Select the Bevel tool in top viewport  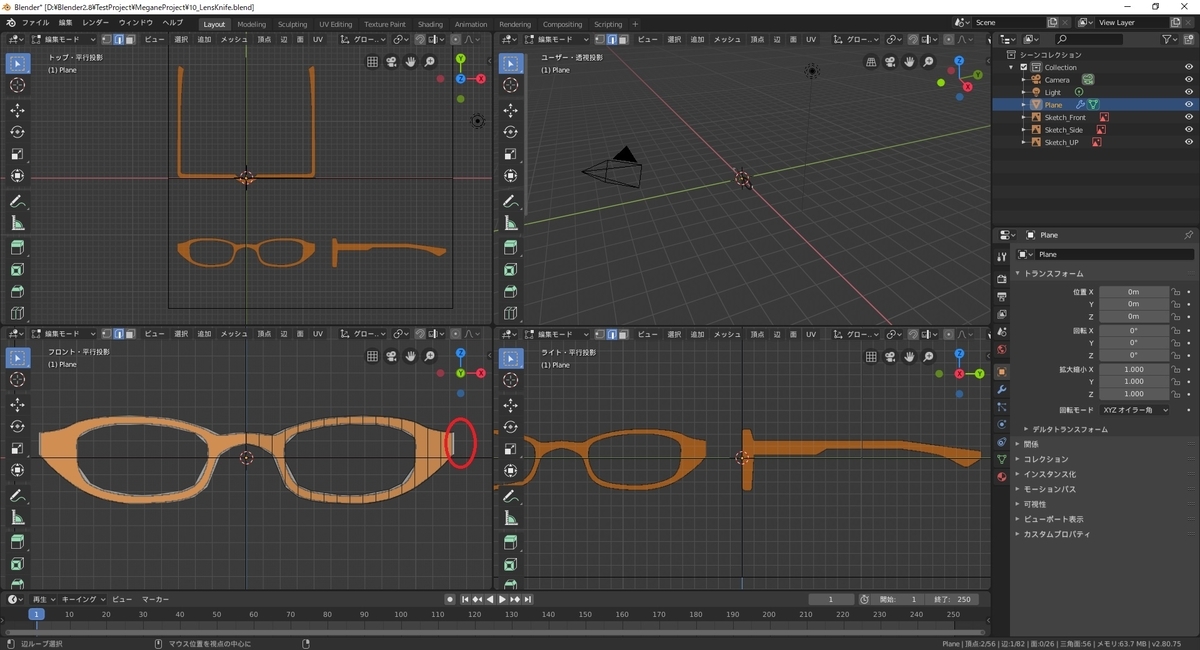(18, 292)
